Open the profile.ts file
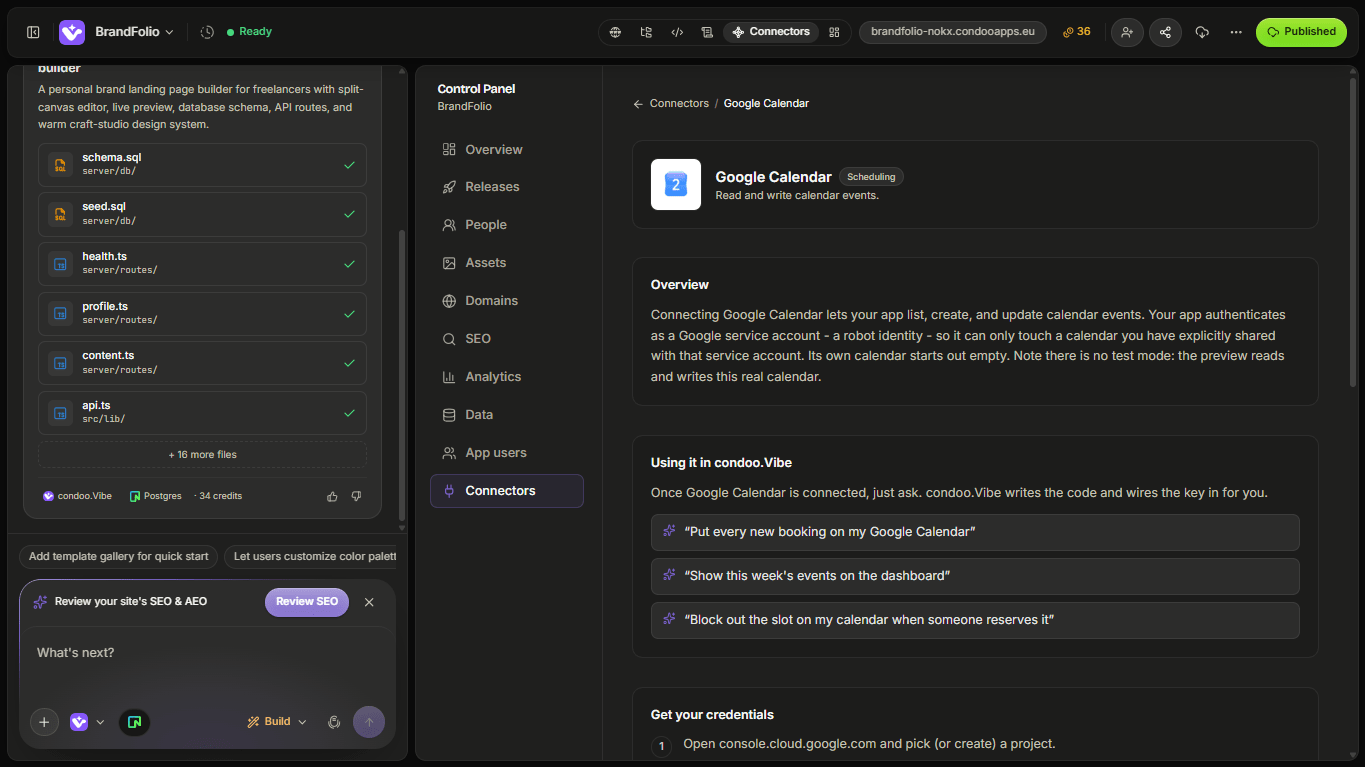1365x767 pixels. coord(202,314)
